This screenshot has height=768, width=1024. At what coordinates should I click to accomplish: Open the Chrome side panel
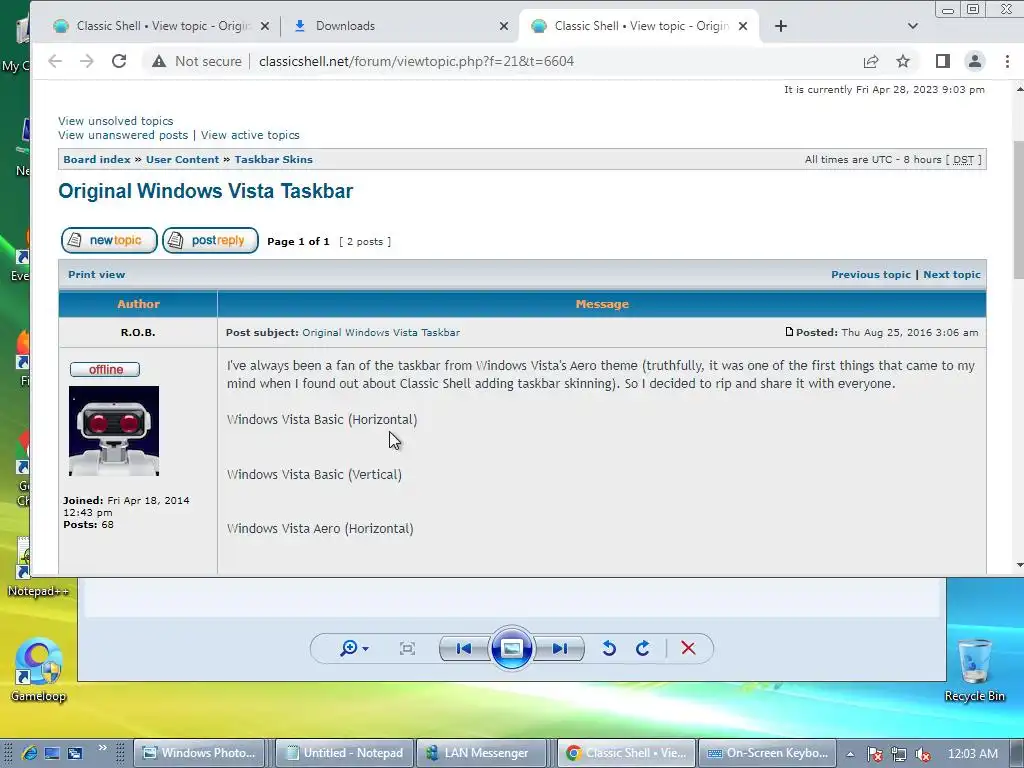click(x=942, y=61)
